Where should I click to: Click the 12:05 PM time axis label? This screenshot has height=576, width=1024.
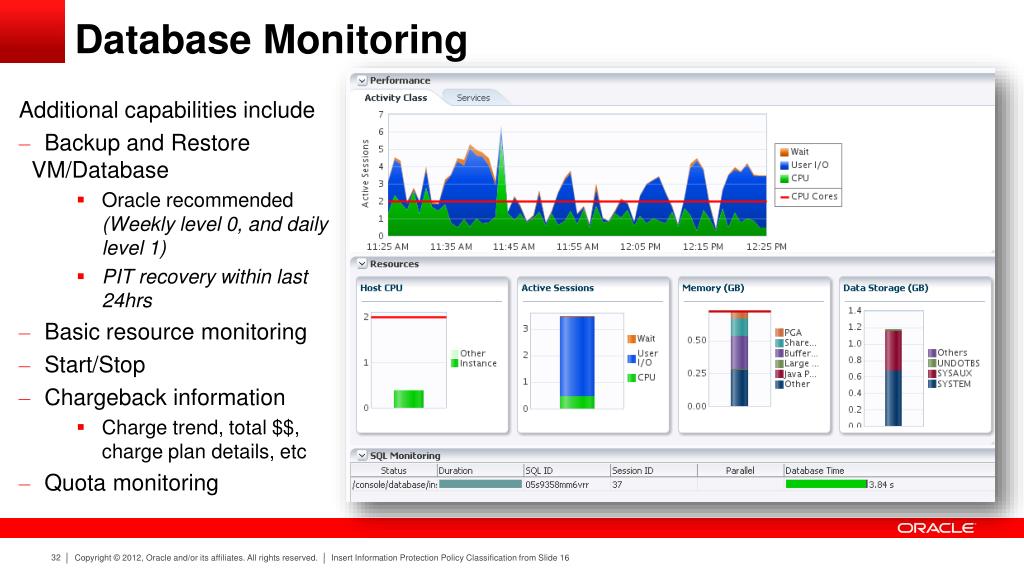coord(640,247)
